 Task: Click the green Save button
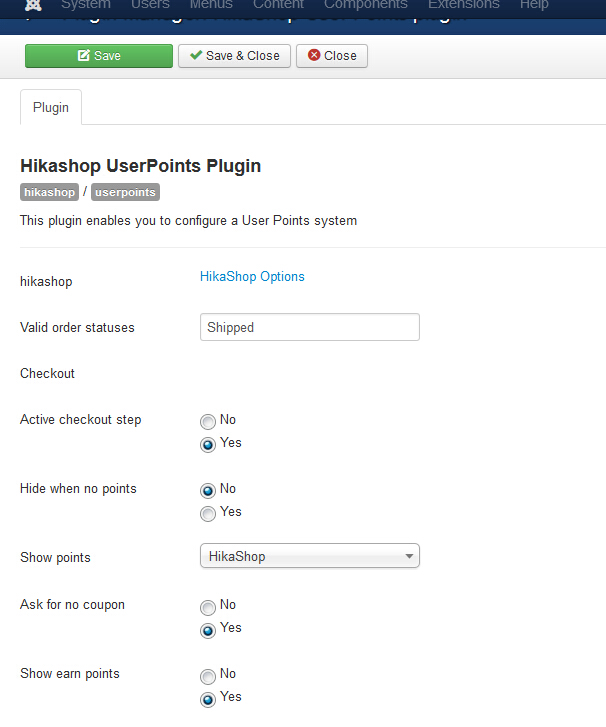coord(99,56)
